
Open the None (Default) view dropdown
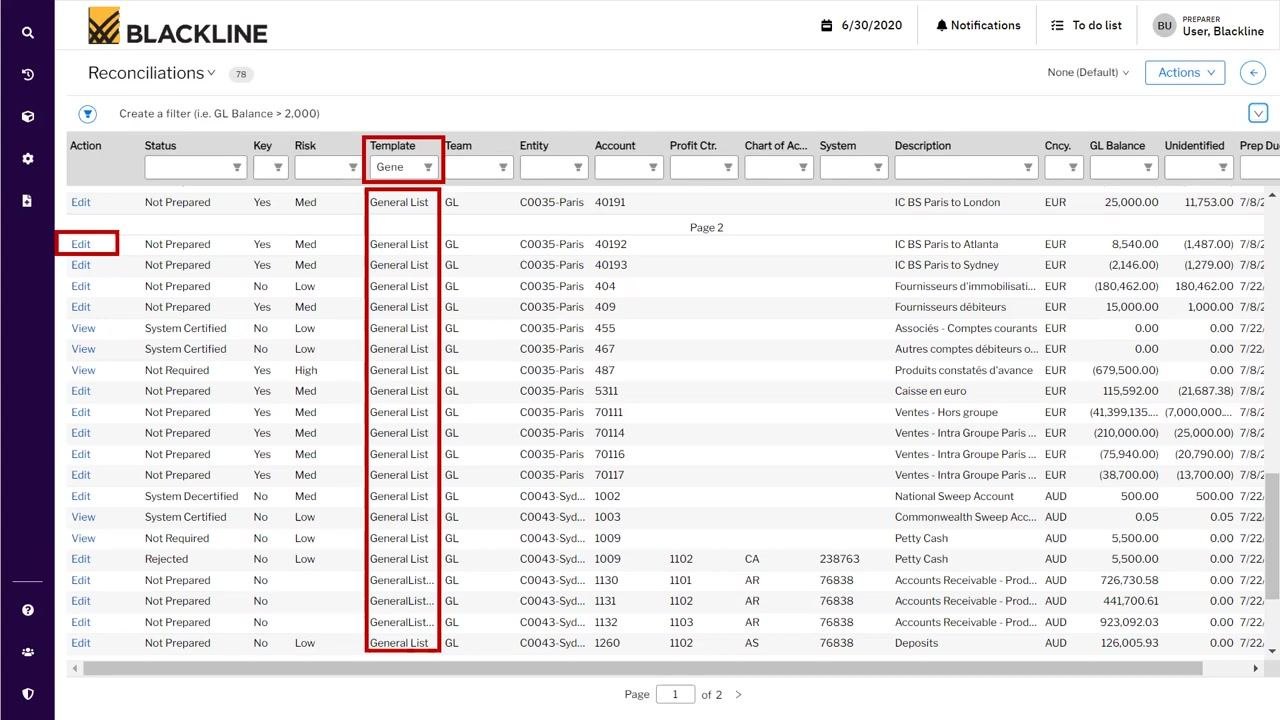[1088, 72]
